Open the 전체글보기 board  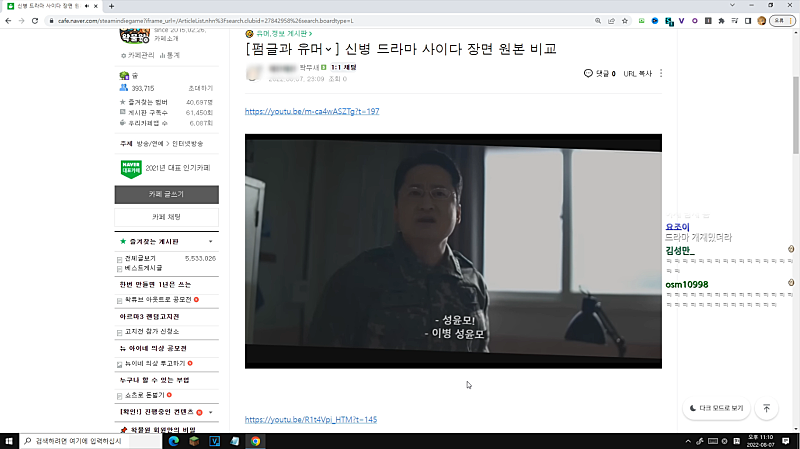click(140, 258)
